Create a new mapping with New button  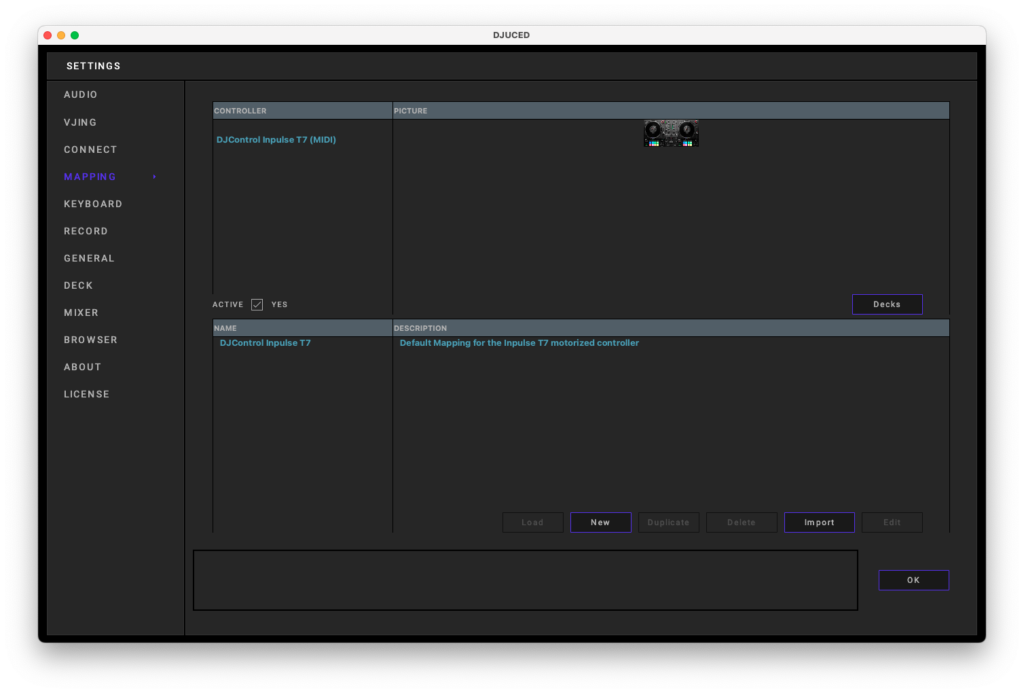click(600, 522)
